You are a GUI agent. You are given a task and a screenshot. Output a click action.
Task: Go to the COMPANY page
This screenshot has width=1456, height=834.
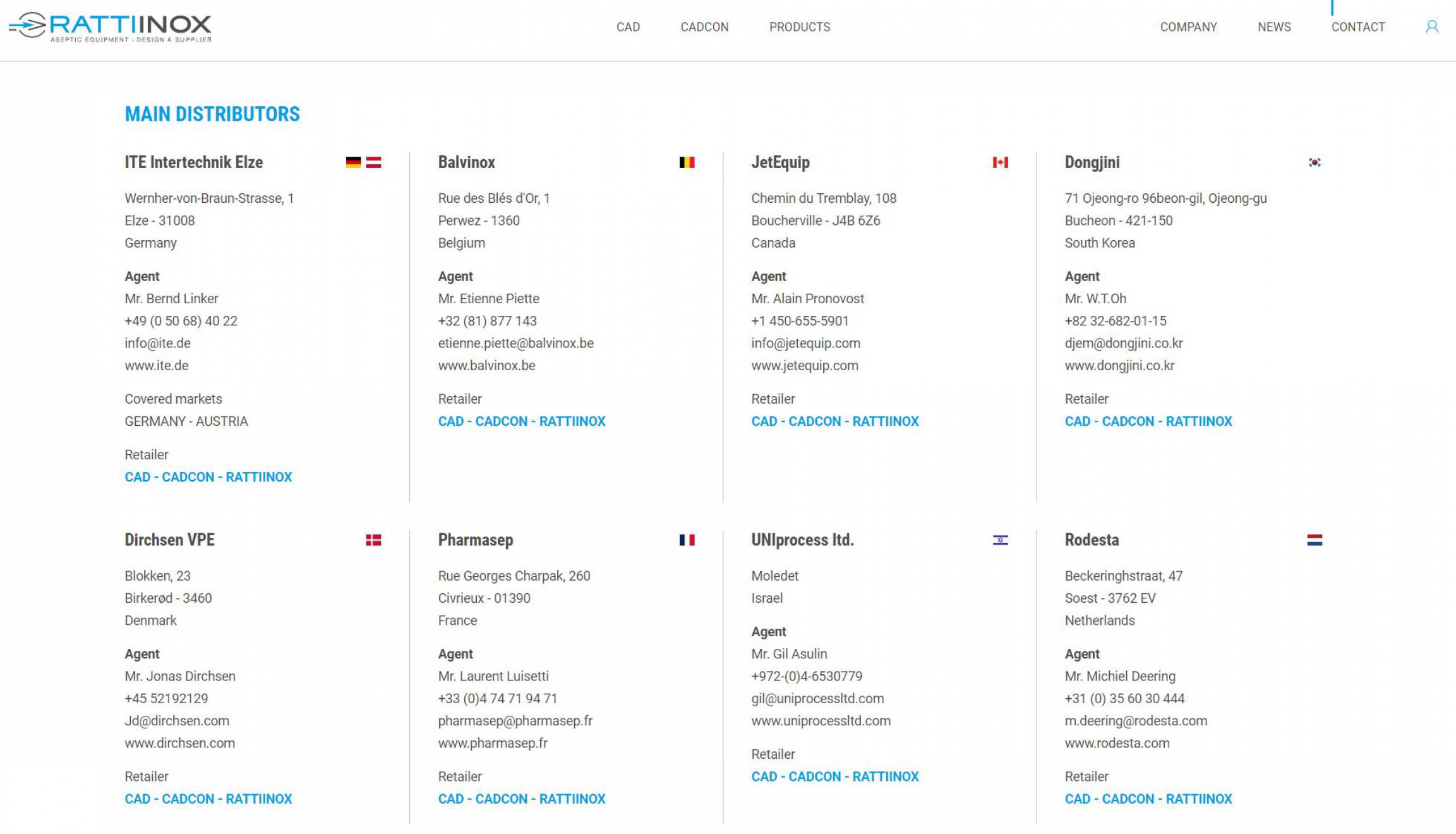[1188, 27]
